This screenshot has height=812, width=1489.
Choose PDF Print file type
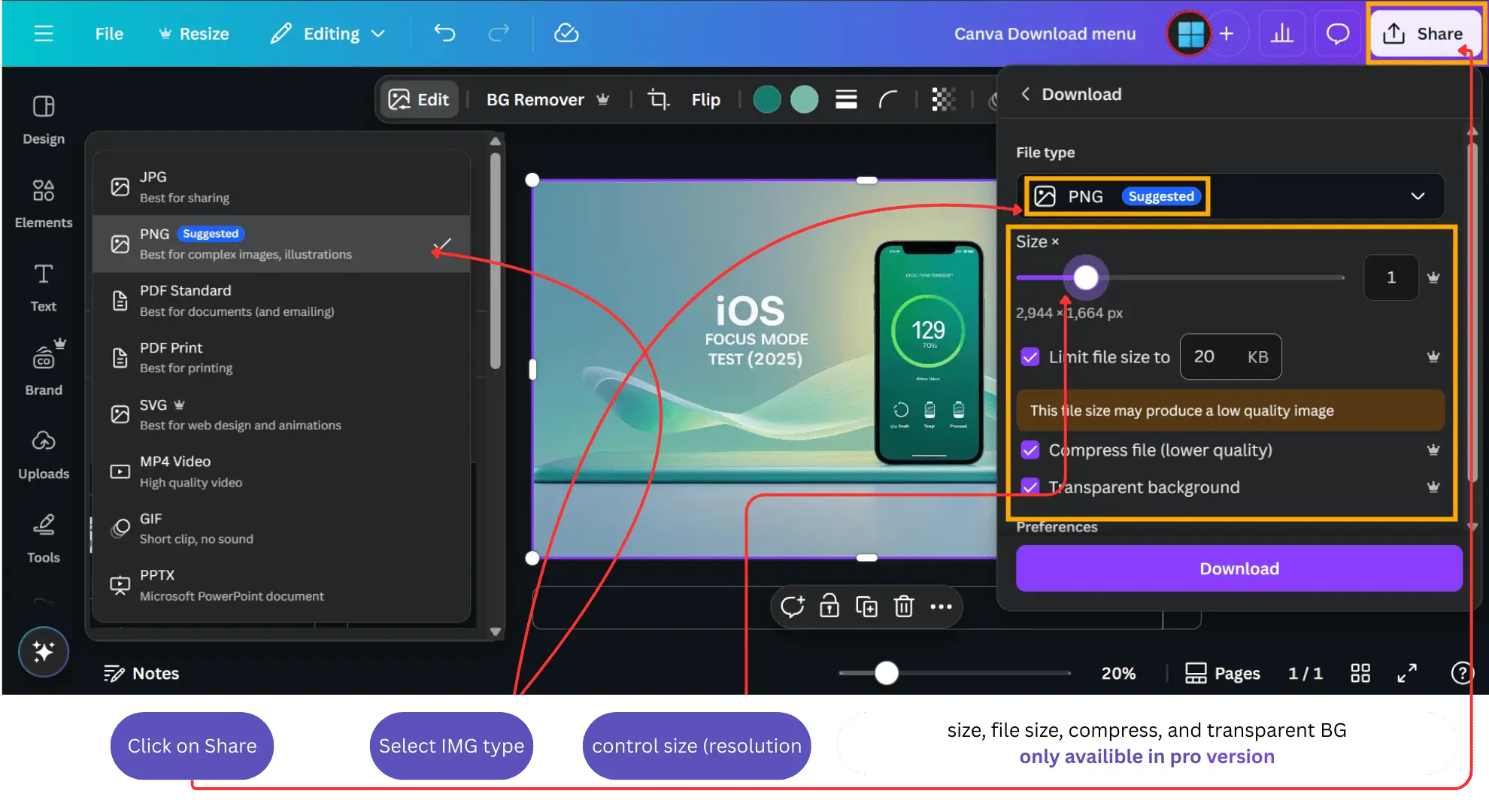point(281,358)
